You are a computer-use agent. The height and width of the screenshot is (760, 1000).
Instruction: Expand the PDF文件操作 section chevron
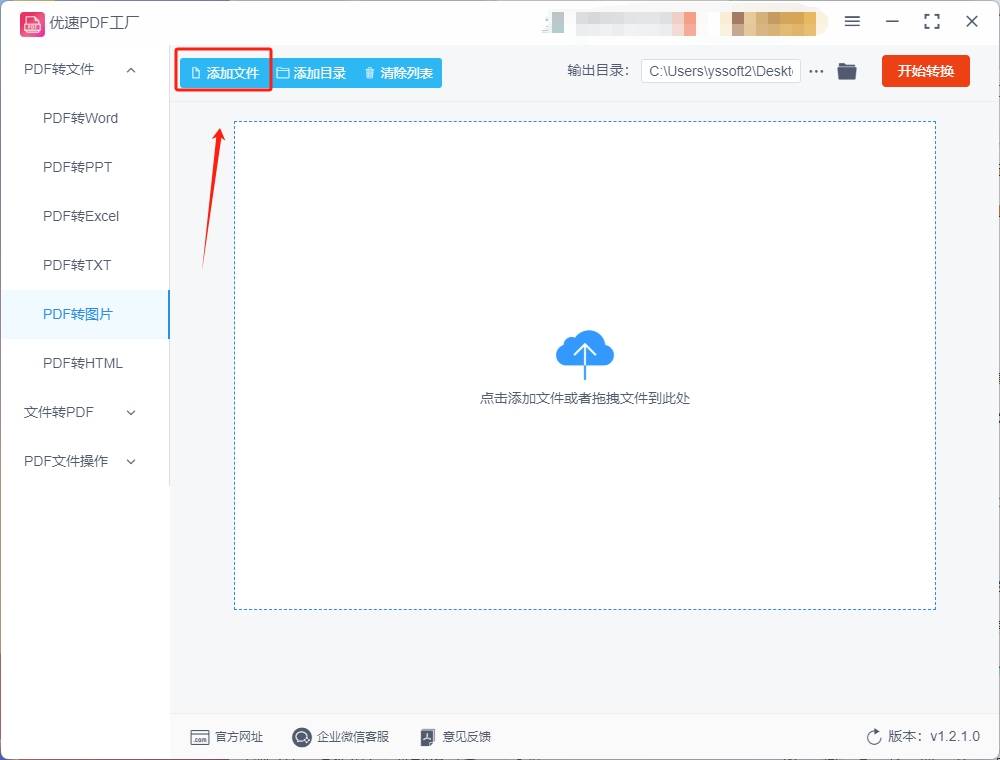coord(131,462)
